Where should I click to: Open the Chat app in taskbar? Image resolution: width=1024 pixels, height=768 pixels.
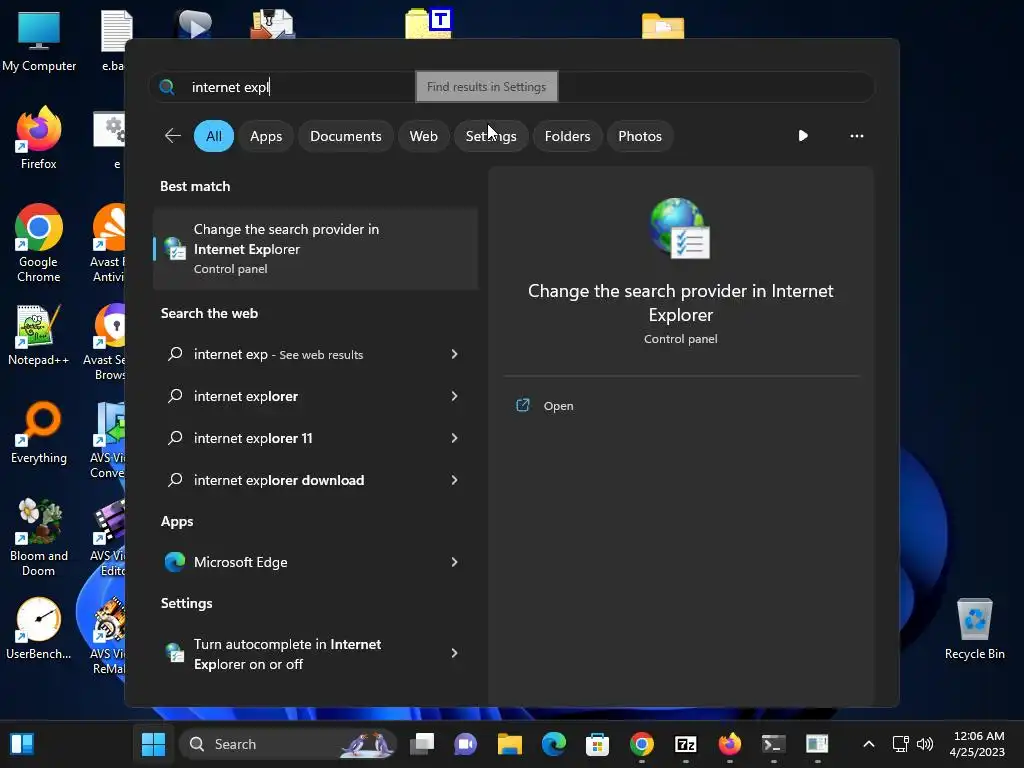click(465, 744)
